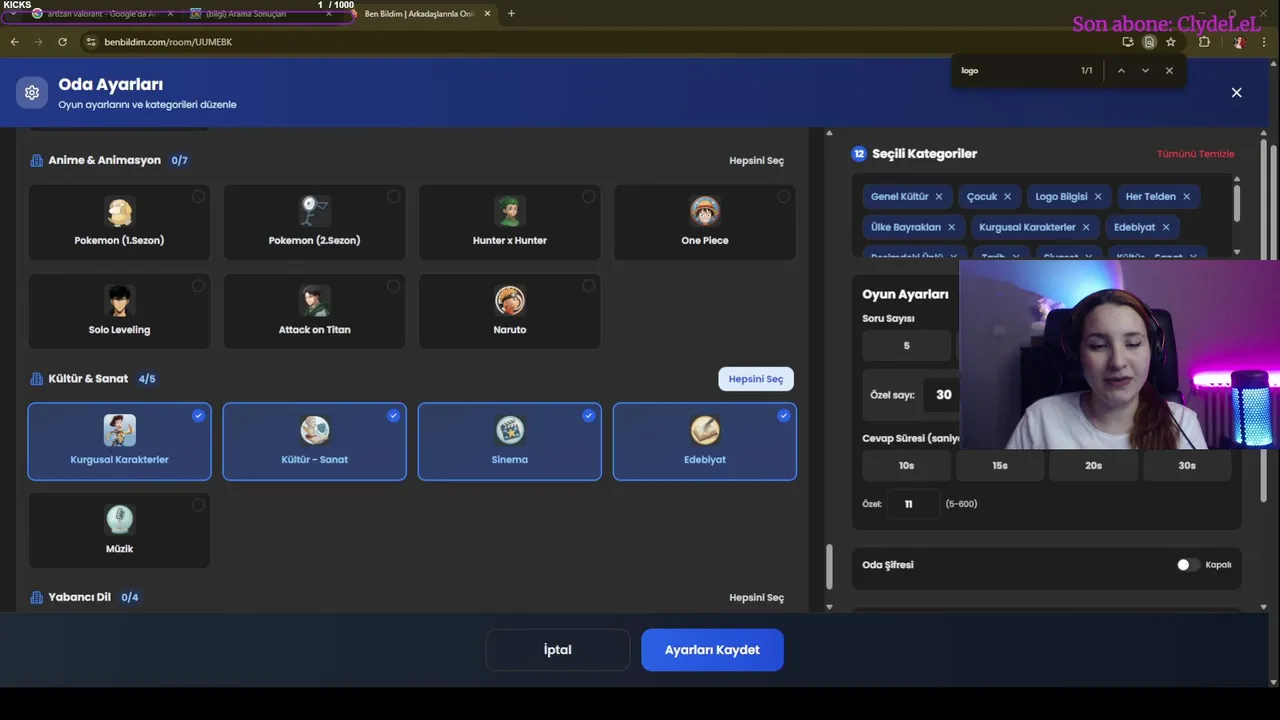Click the Özel sayı input field
Screen dimensions: 1280x720
pos(944,395)
